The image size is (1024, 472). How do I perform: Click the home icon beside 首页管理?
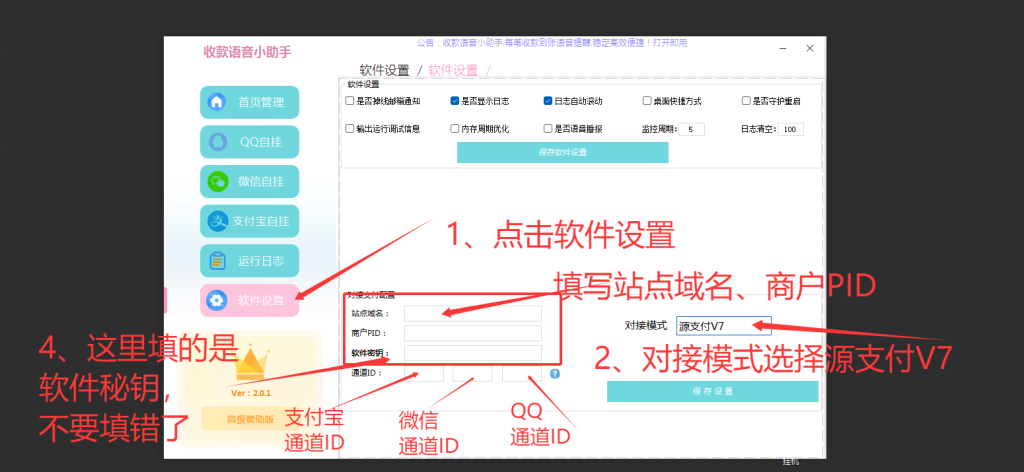216,102
